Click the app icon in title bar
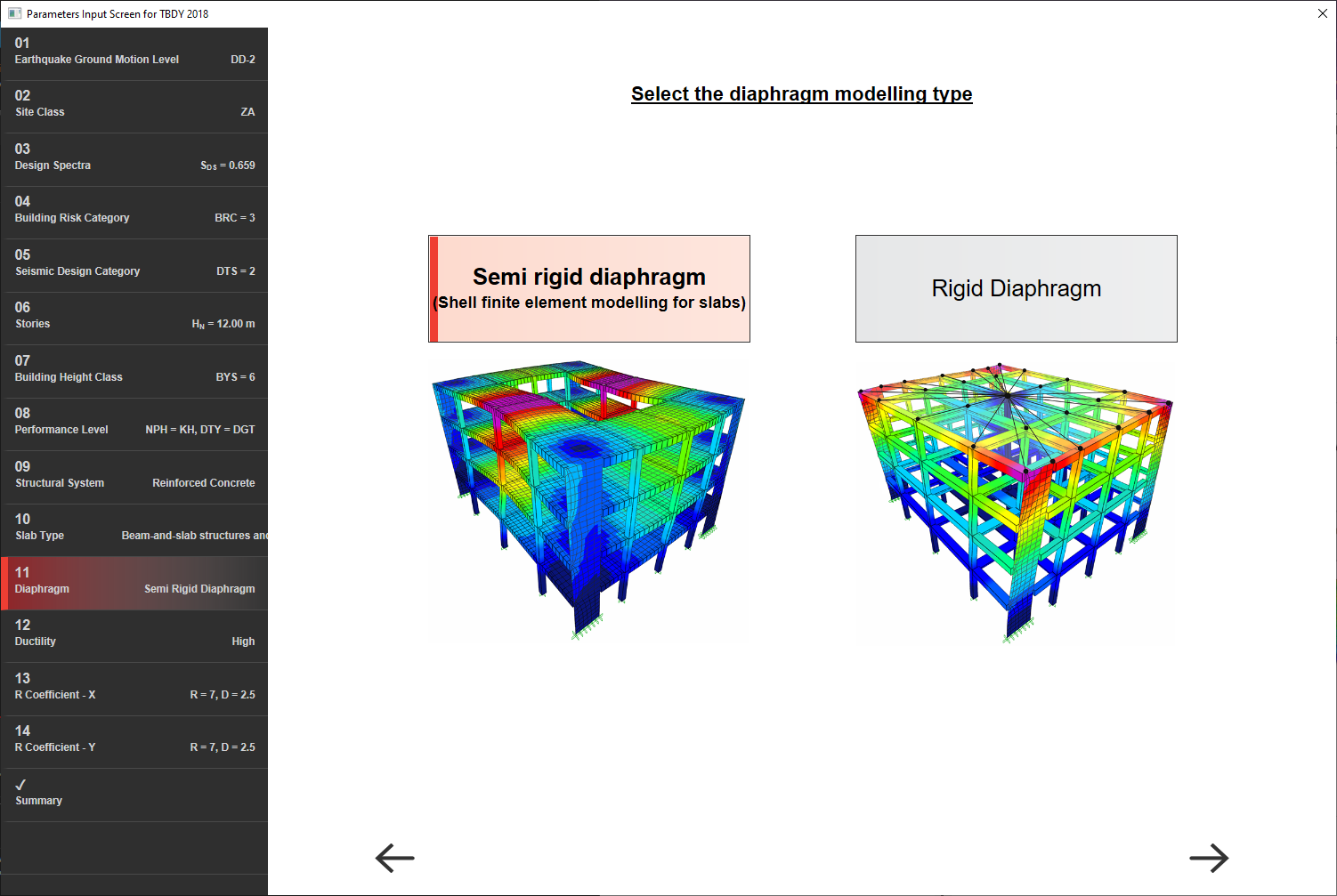The height and width of the screenshot is (896, 1337). [x=14, y=13]
